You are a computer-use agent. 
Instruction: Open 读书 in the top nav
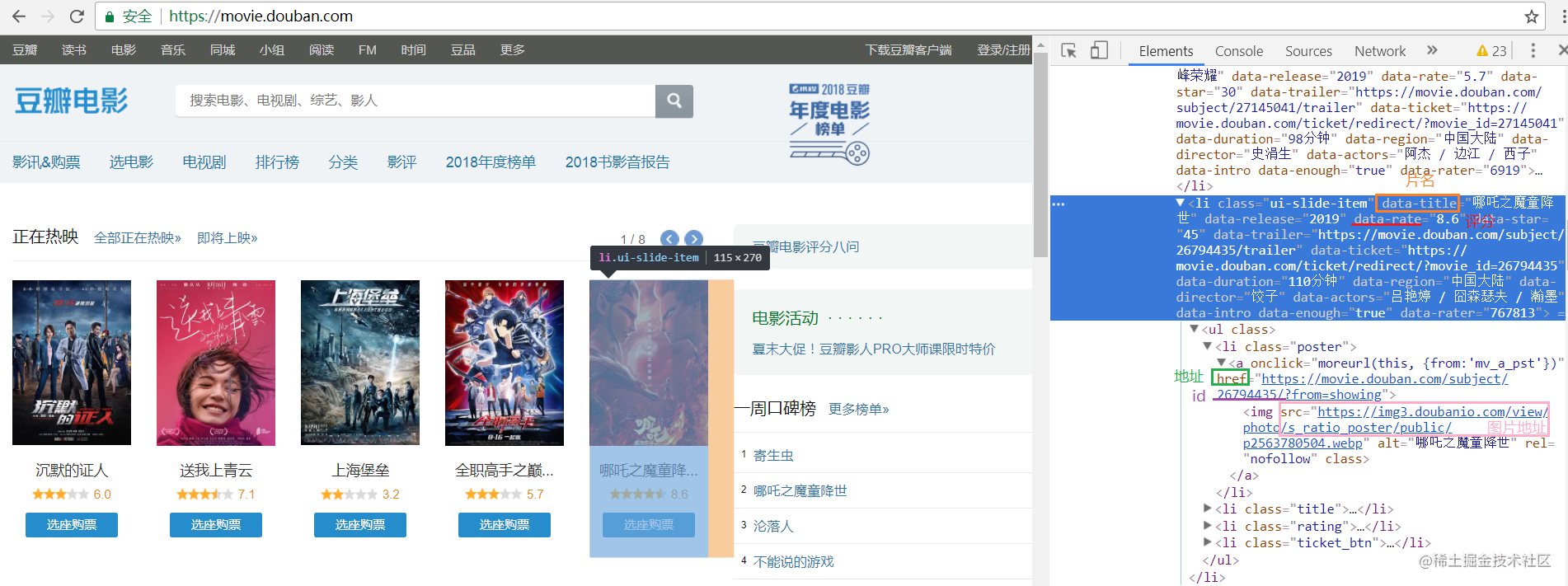tap(74, 50)
